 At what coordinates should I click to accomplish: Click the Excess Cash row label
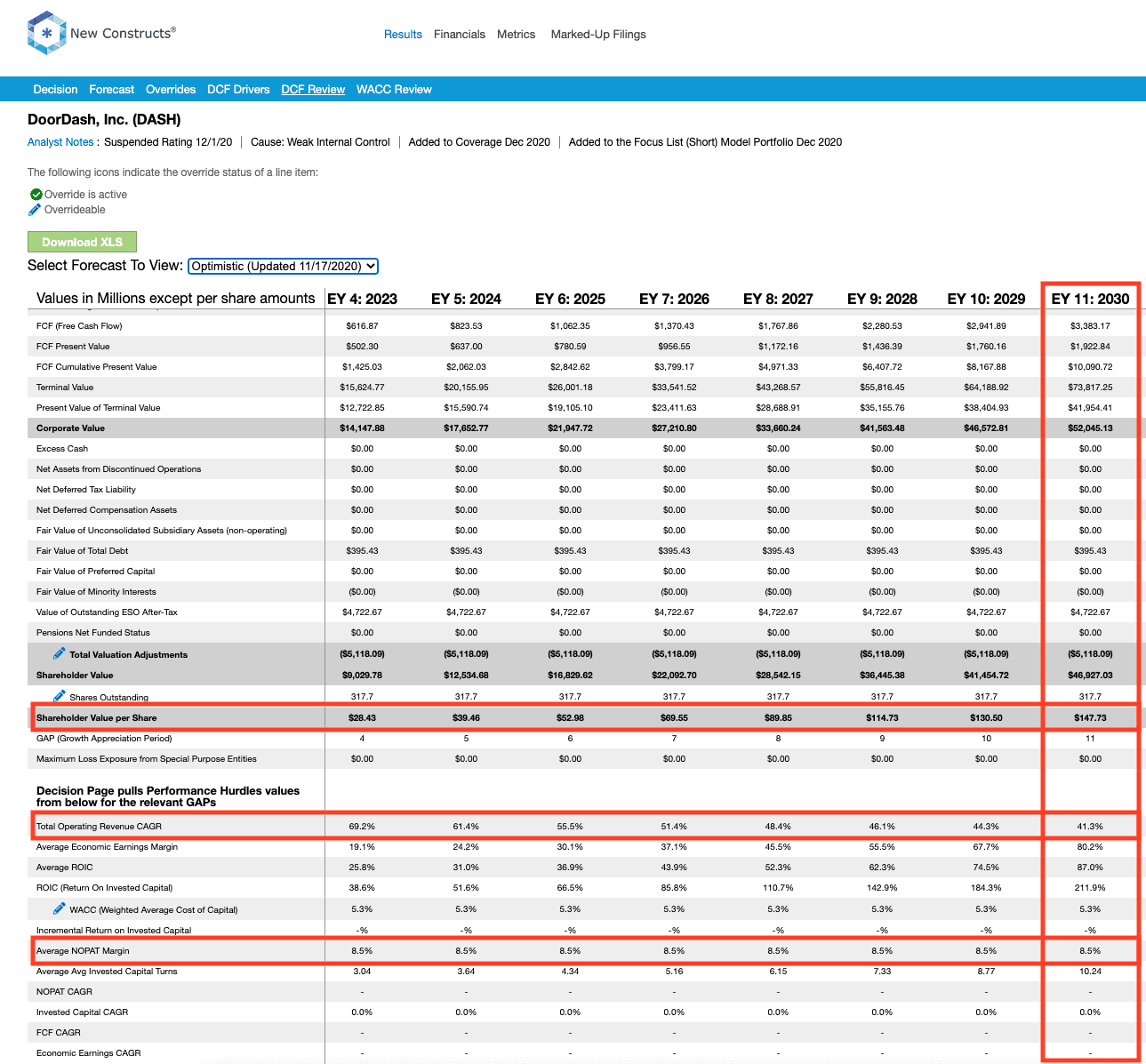[62, 449]
